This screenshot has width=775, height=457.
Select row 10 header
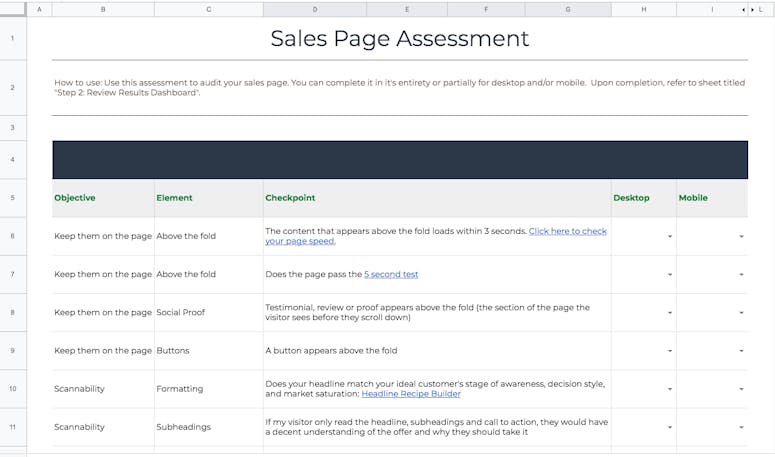coord(13,389)
